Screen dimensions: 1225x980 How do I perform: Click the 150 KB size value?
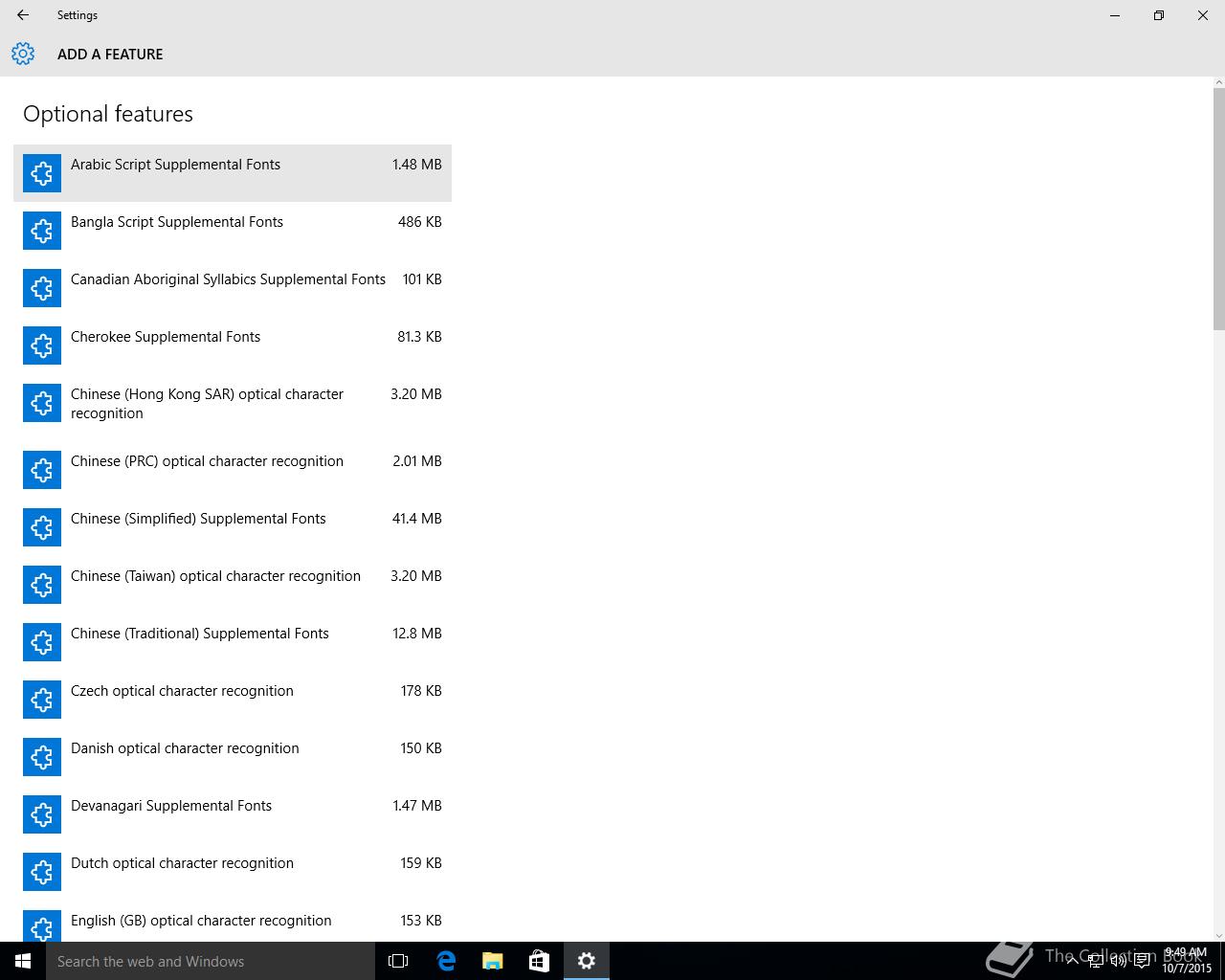[421, 748]
